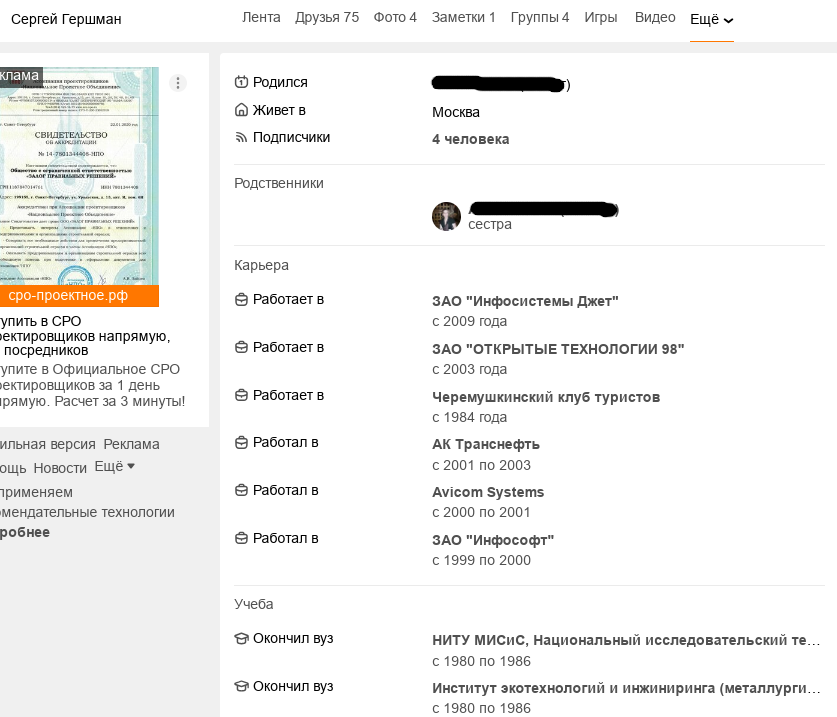Image resolution: width=837 pixels, height=717 pixels.
Task: Expand the Ещё menu in the top navigation
Action: [711, 17]
